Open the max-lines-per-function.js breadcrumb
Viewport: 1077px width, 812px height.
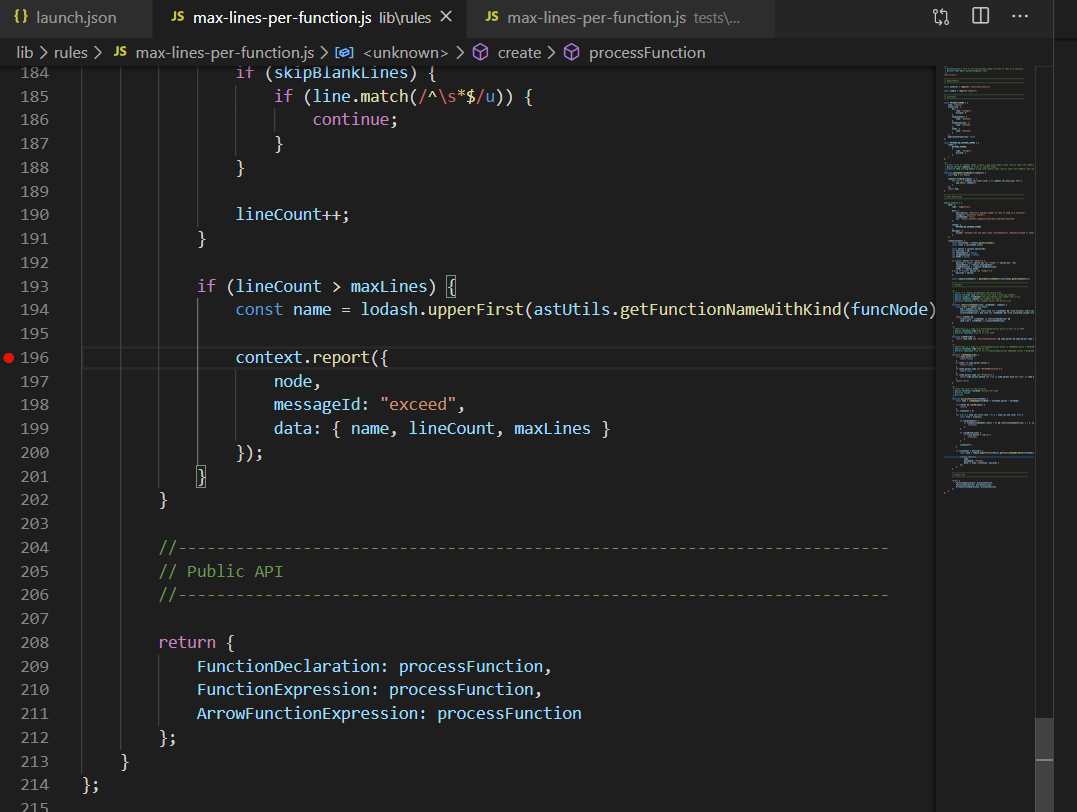(x=225, y=53)
